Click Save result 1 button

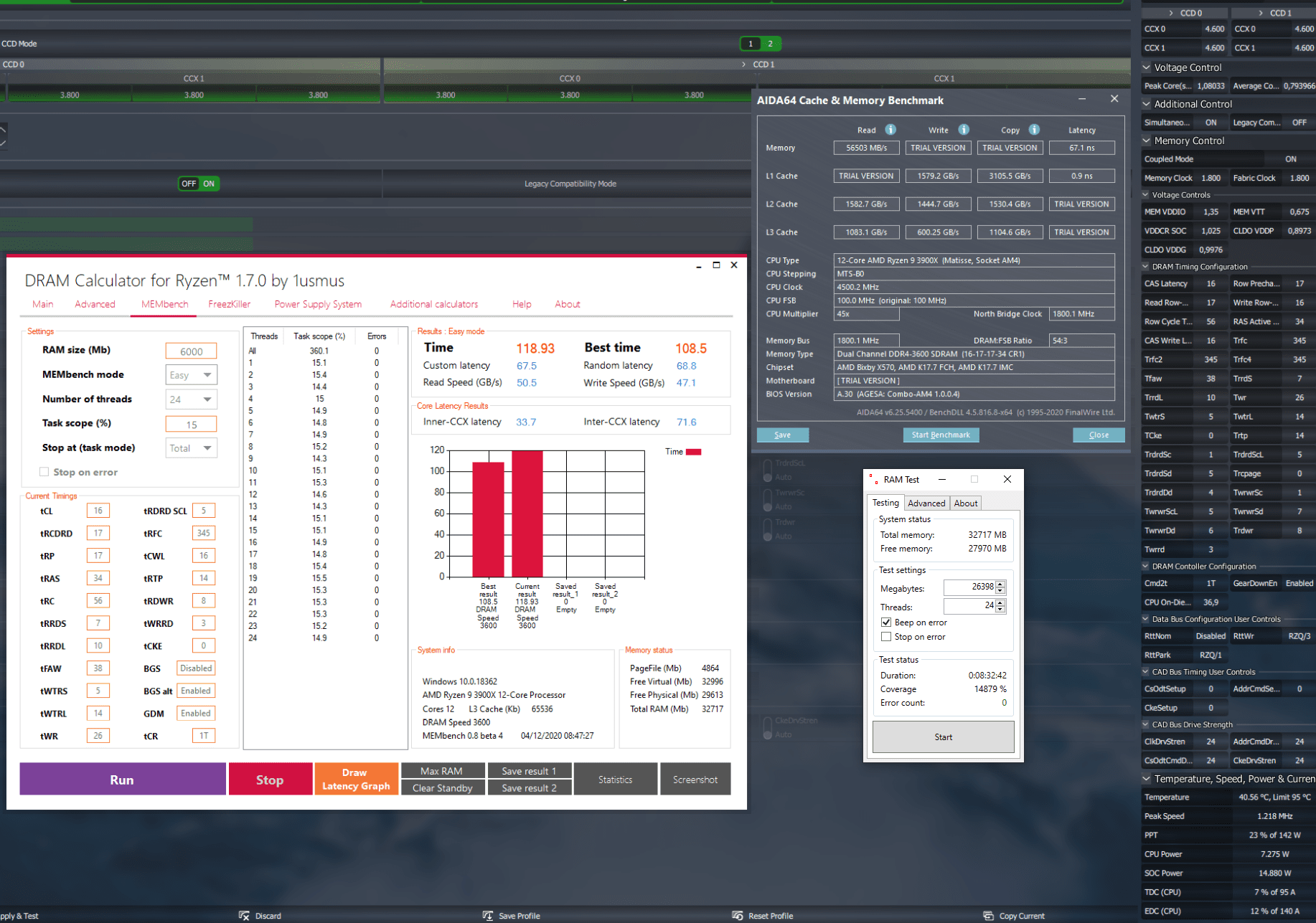click(x=529, y=771)
